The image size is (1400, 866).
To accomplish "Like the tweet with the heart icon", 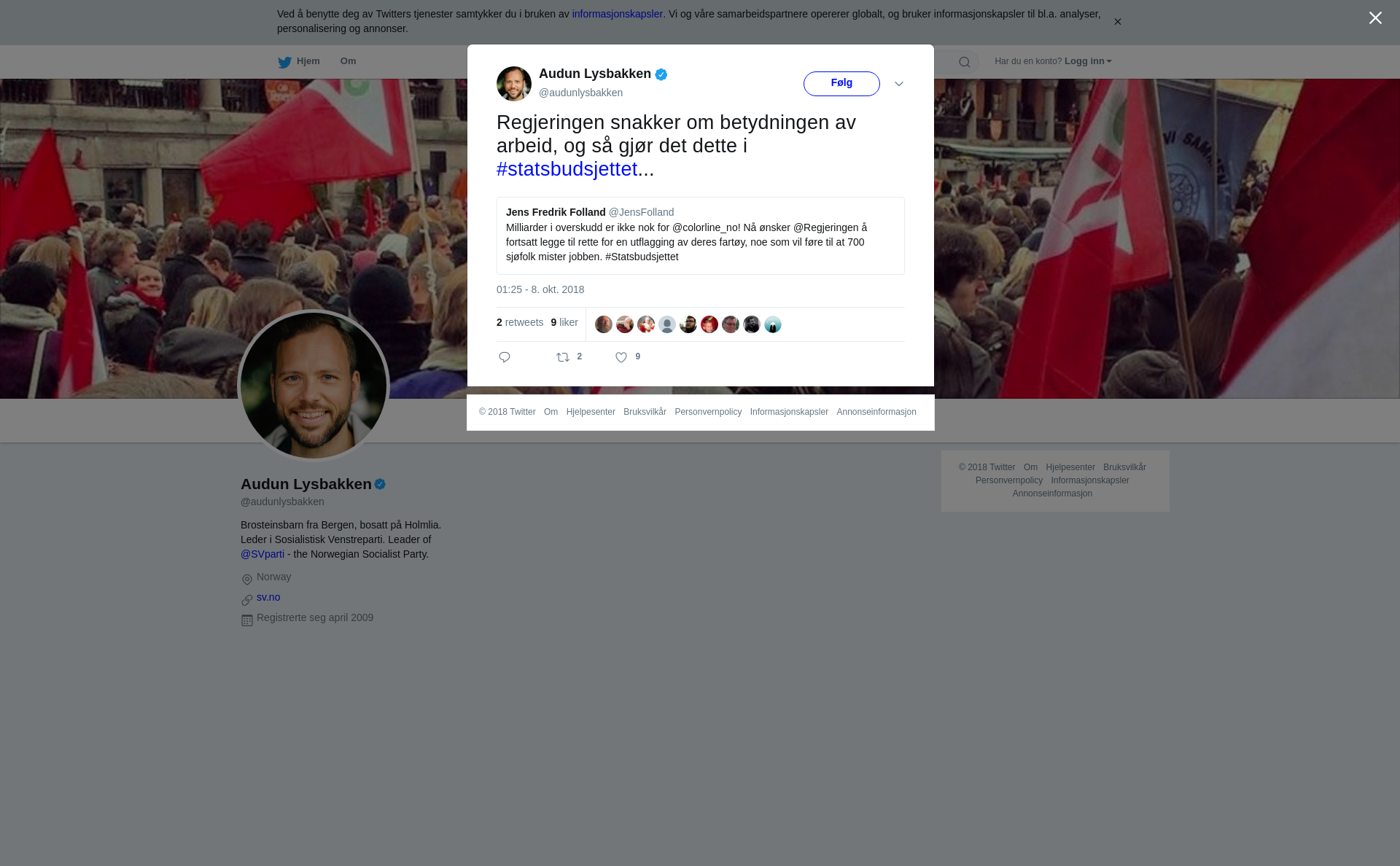I will (621, 357).
